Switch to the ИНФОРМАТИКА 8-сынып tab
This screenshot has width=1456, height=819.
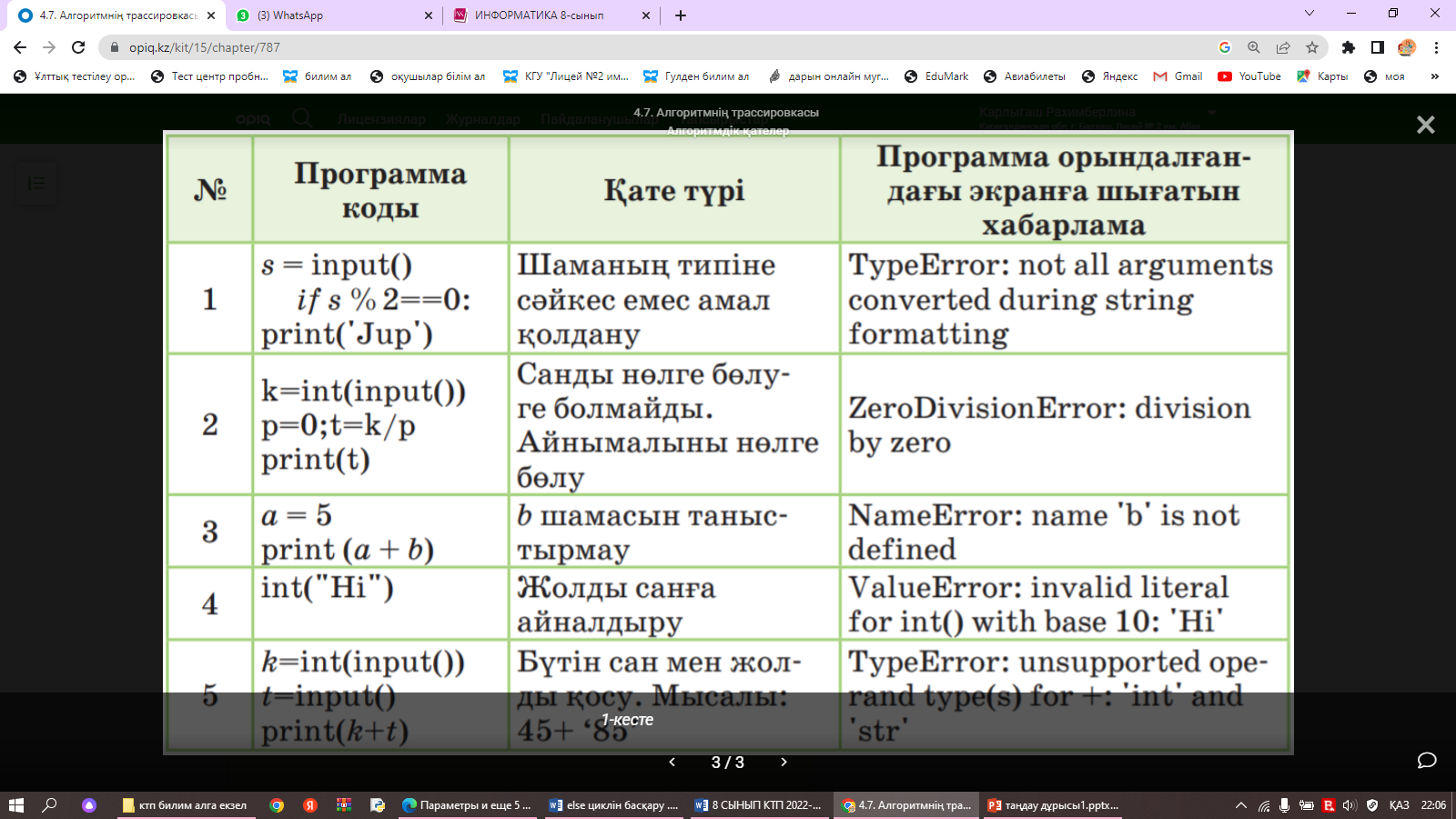click(539, 15)
